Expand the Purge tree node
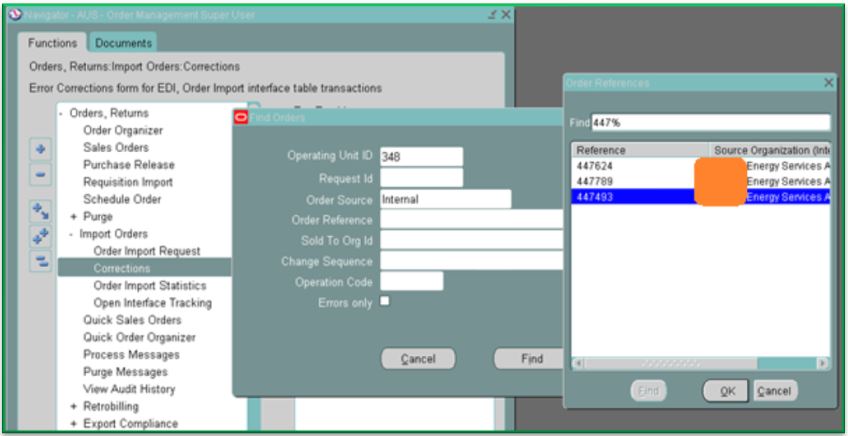 74,217
